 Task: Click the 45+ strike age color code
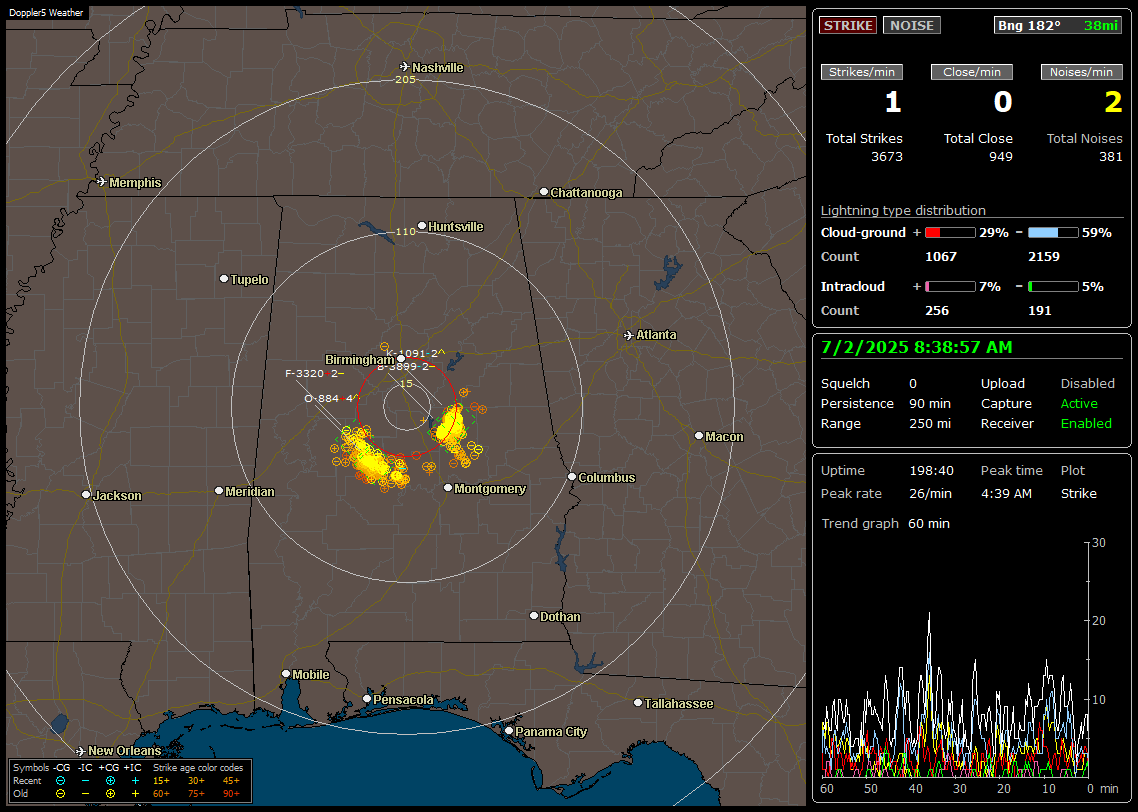pyautogui.click(x=231, y=781)
